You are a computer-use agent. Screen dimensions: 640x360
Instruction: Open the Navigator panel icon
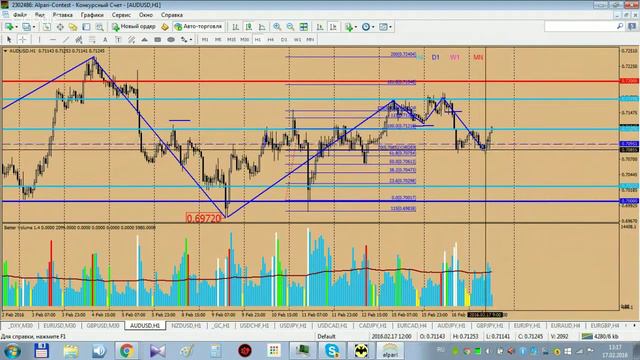(73, 27)
